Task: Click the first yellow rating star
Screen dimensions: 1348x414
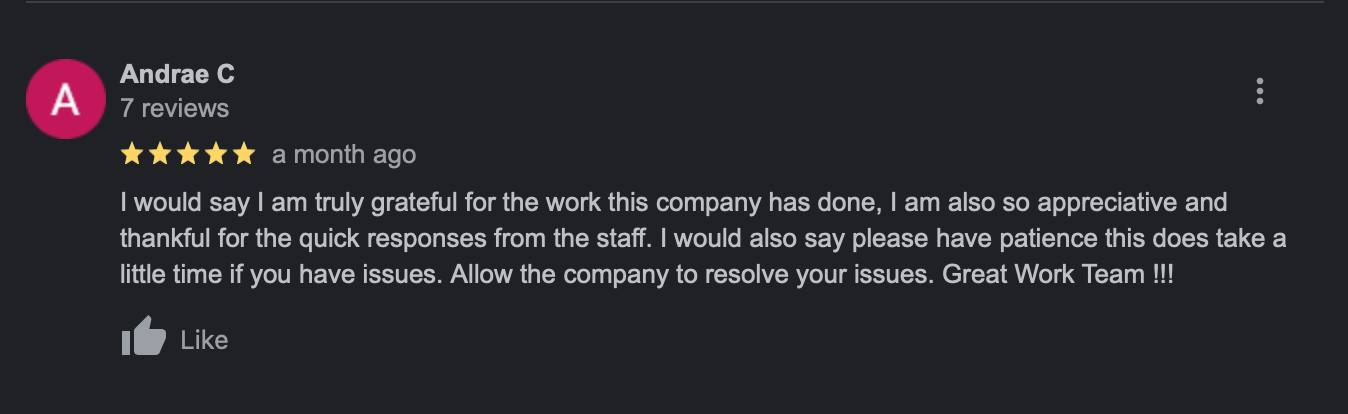Action: [131, 154]
